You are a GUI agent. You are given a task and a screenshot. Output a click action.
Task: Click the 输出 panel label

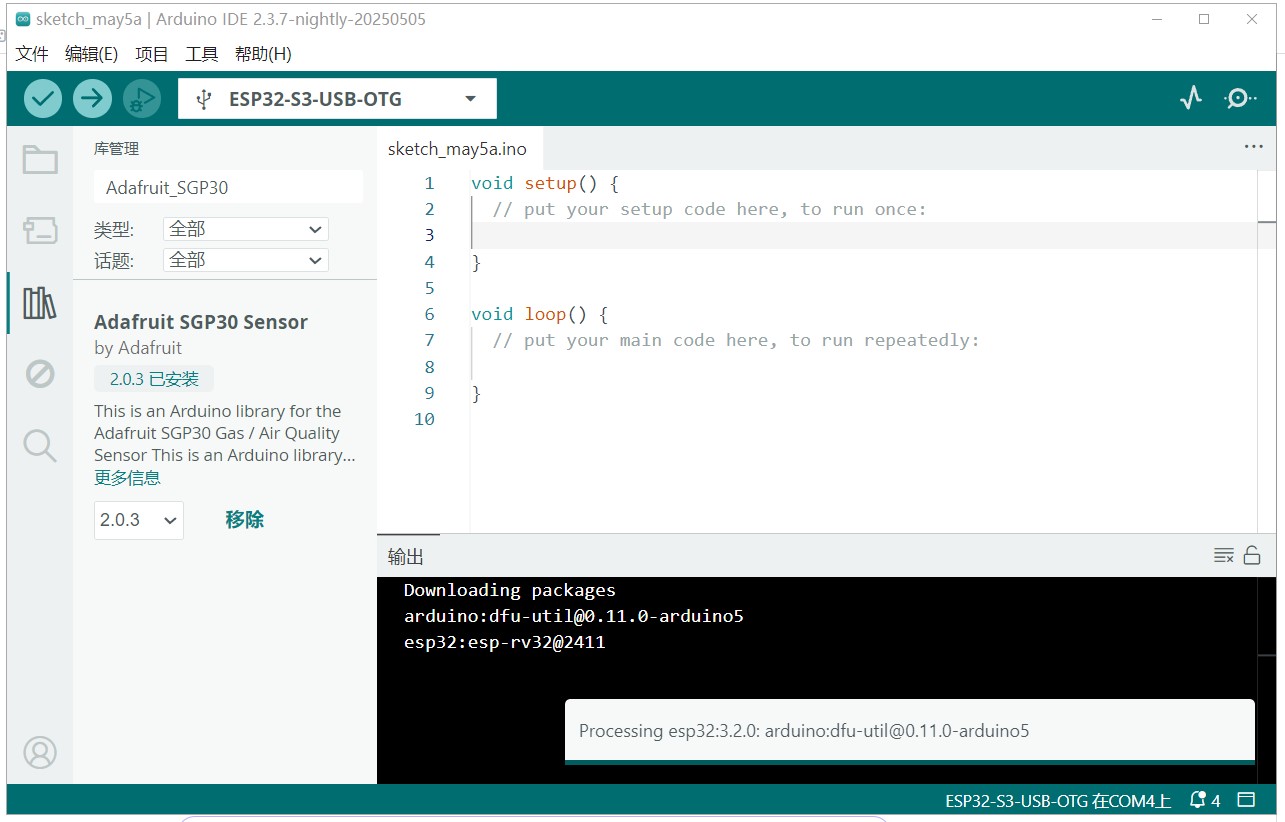(406, 557)
